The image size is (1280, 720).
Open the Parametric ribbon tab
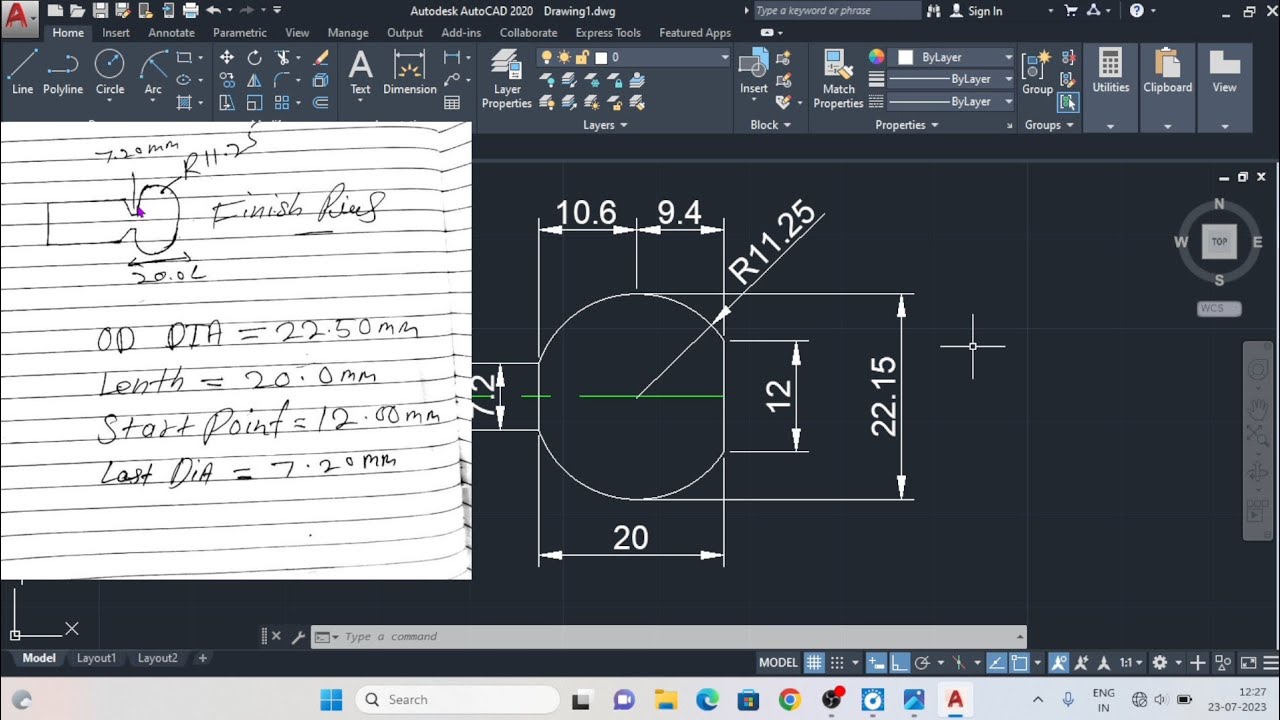240,33
